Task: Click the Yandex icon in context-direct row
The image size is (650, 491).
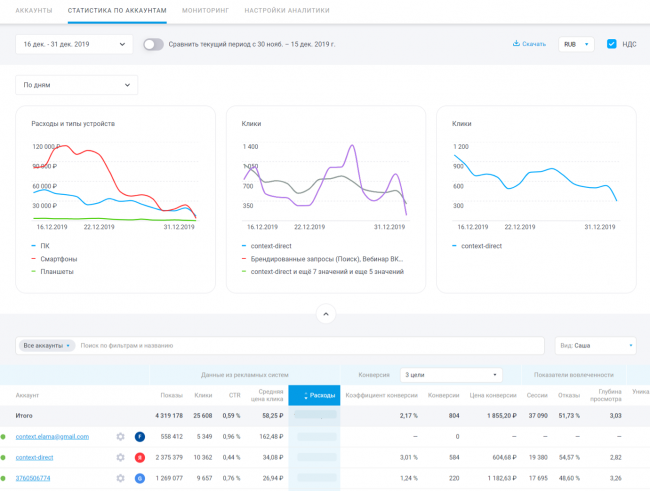Action: pos(140,457)
